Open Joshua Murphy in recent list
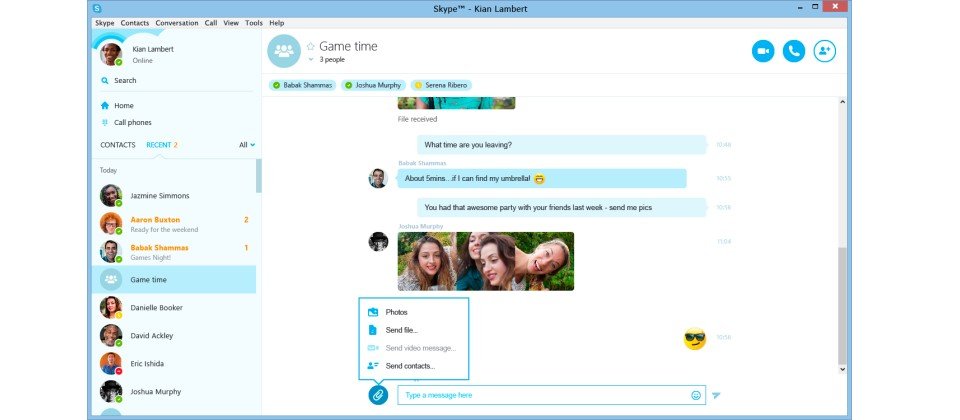This screenshot has width=960, height=420. (174, 392)
